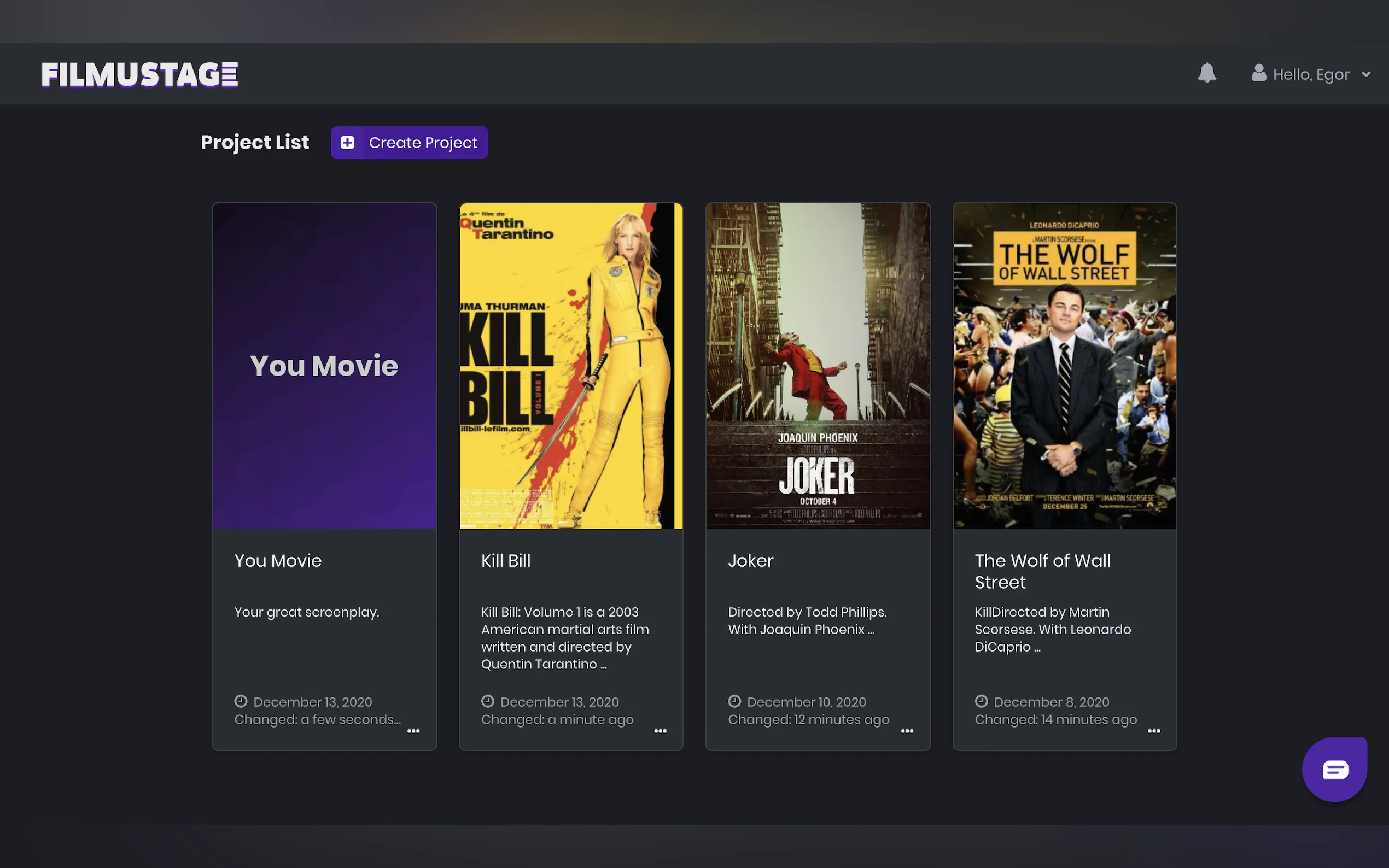
Task: Open the Kill Bill project title
Action: [x=505, y=560]
